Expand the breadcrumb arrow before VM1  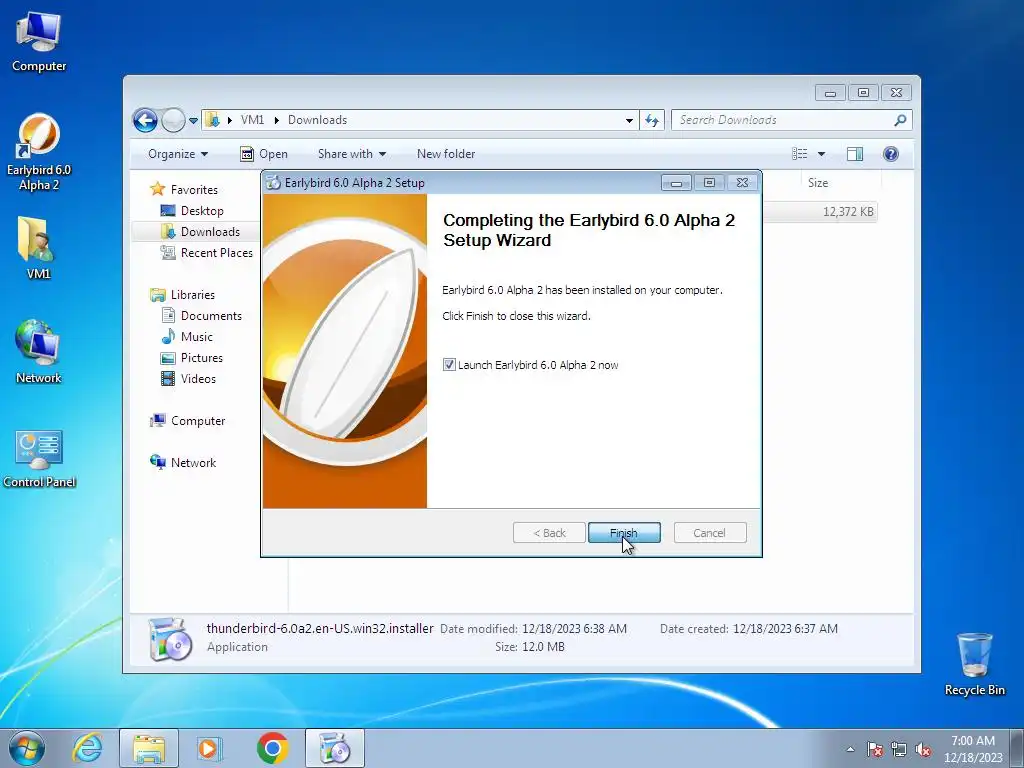coord(229,120)
